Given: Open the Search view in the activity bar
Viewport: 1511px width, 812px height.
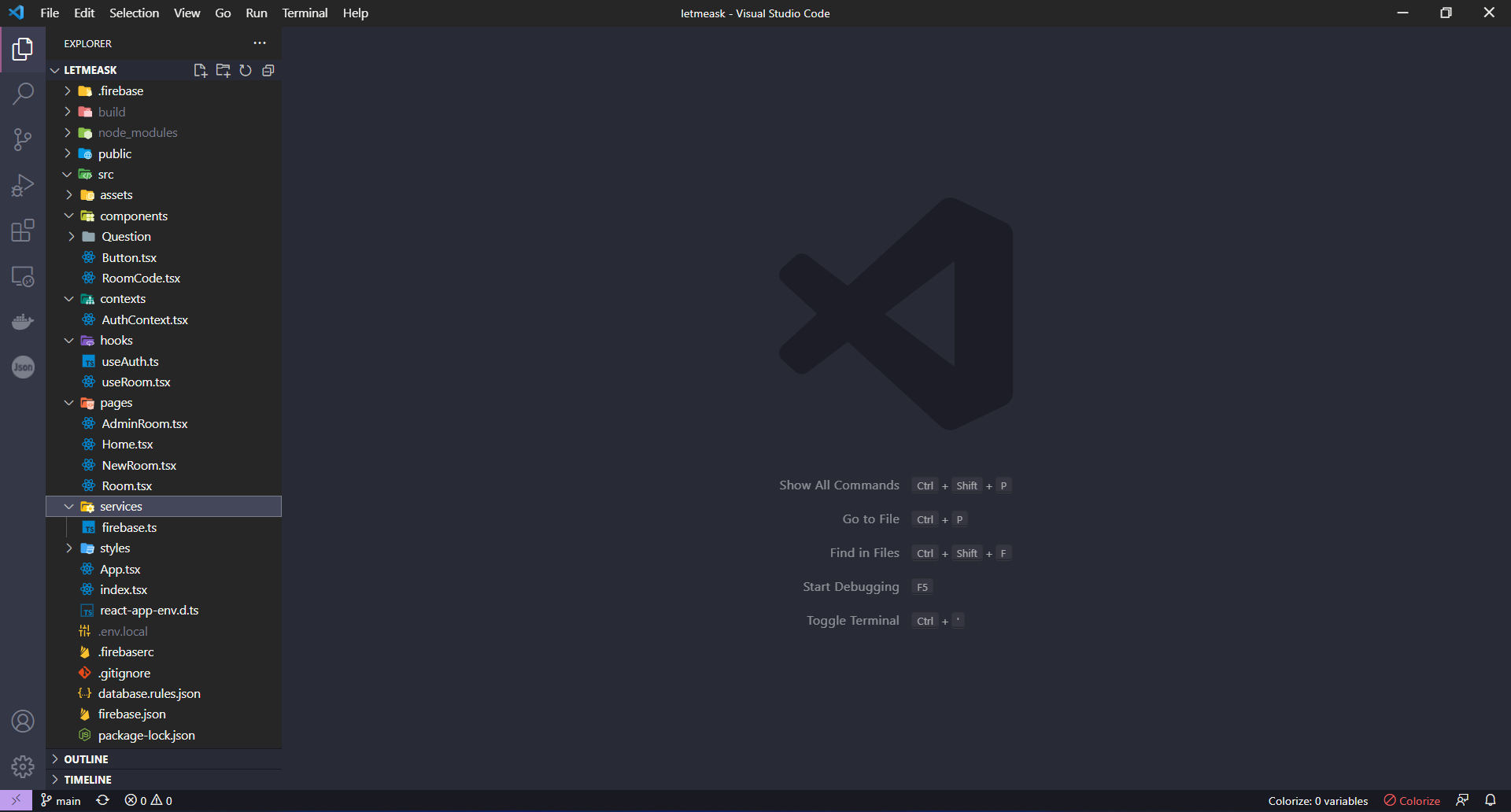Looking at the screenshot, I should click(x=23, y=93).
